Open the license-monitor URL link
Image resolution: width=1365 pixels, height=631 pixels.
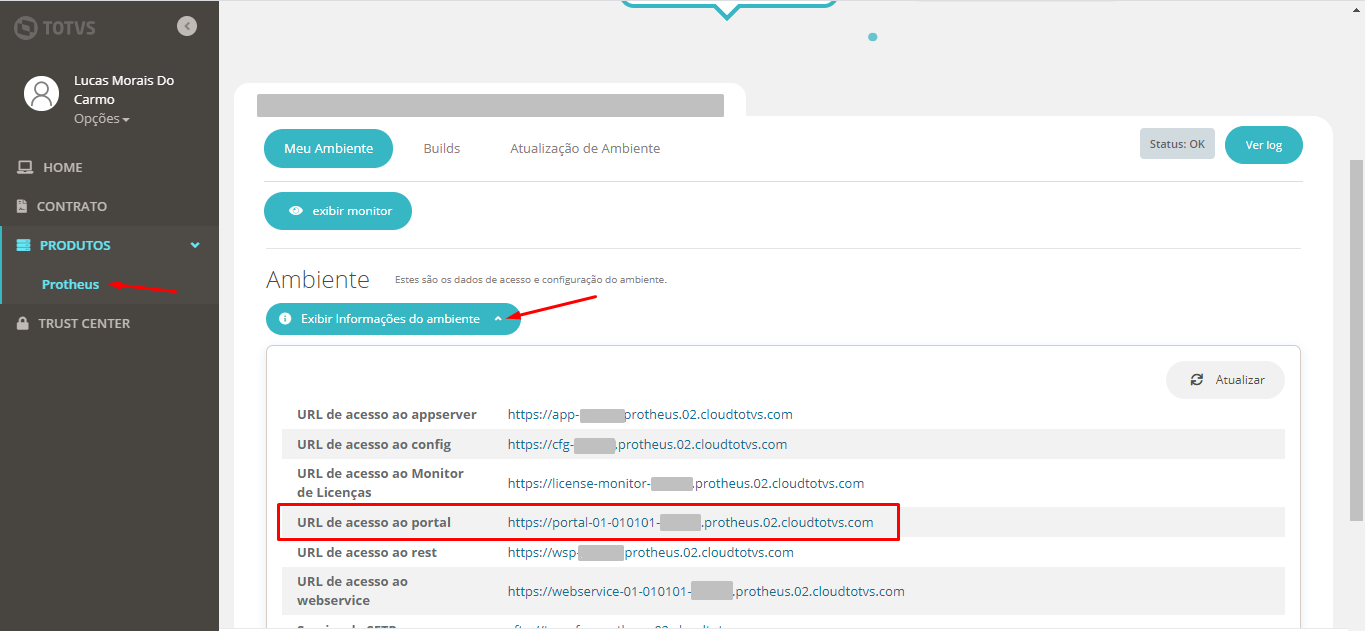(686, 483)
